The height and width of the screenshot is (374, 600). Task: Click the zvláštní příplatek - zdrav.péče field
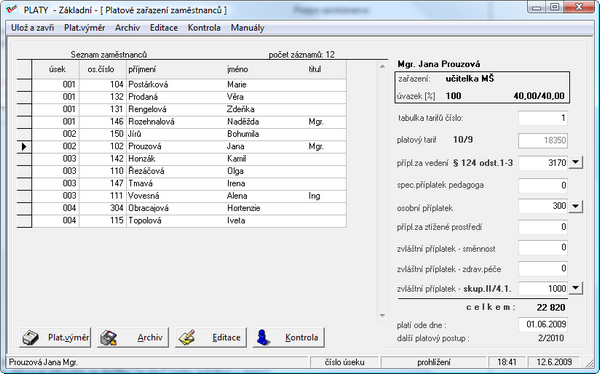click(543, 268)
